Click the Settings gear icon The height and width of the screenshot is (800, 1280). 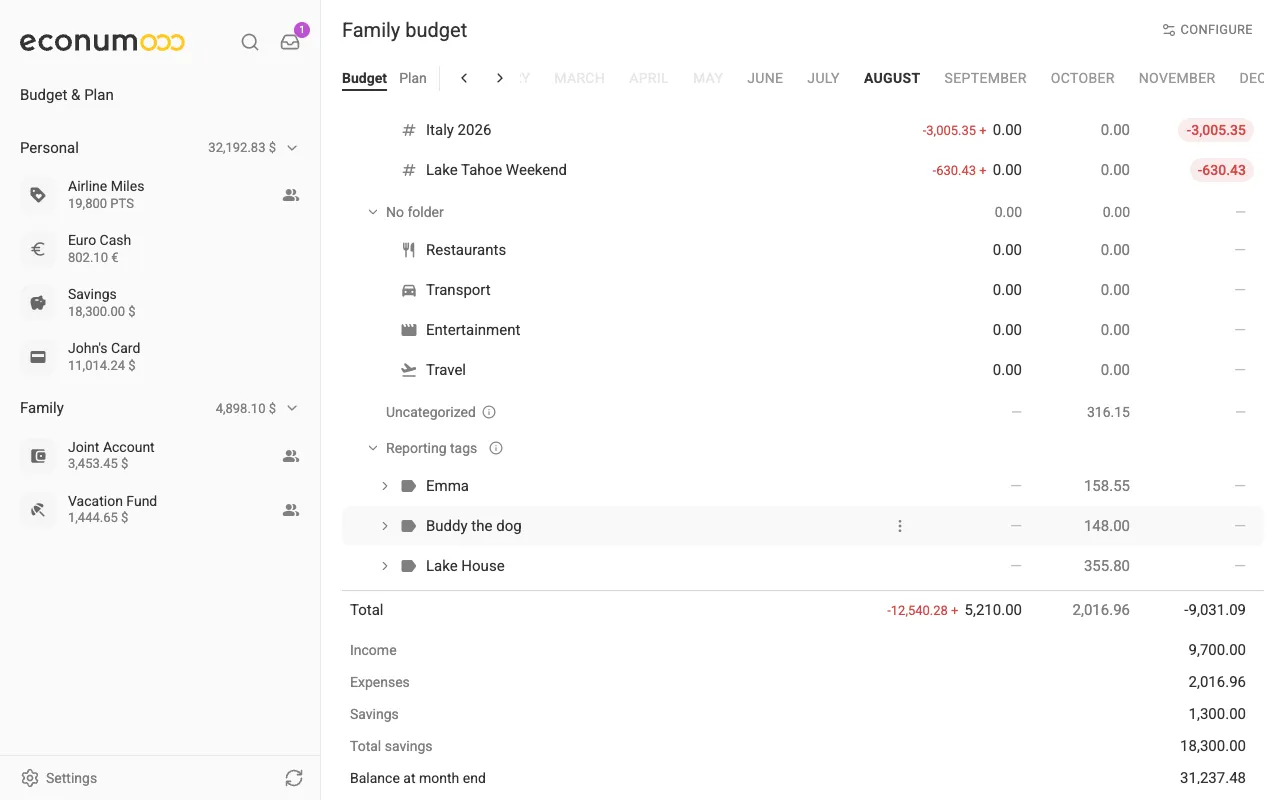(30, 778)
